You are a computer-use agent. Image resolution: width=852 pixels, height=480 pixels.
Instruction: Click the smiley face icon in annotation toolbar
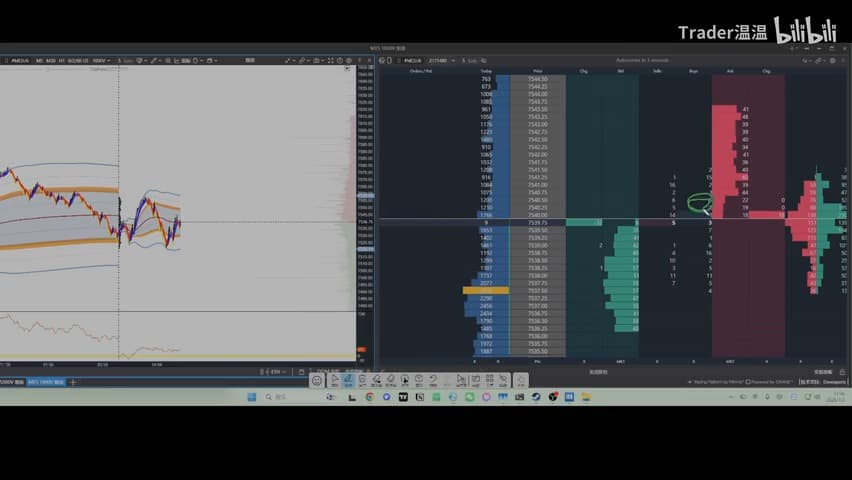tap(317, 381)
